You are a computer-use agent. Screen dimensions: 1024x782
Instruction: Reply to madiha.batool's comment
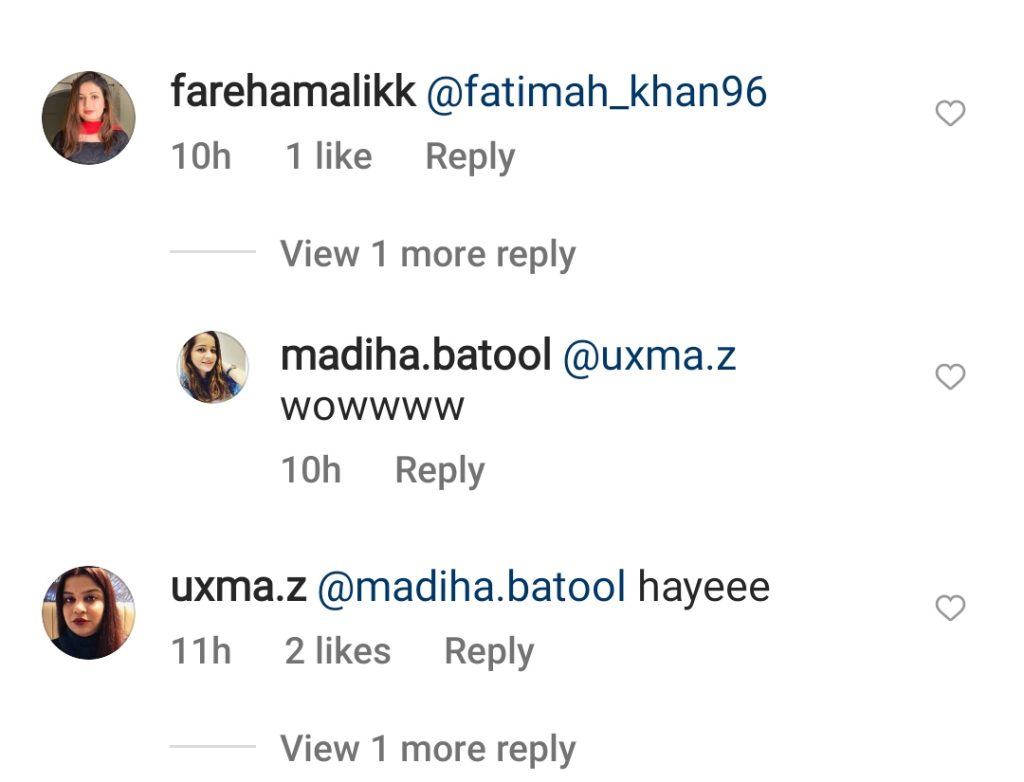[x=440, y=471]
